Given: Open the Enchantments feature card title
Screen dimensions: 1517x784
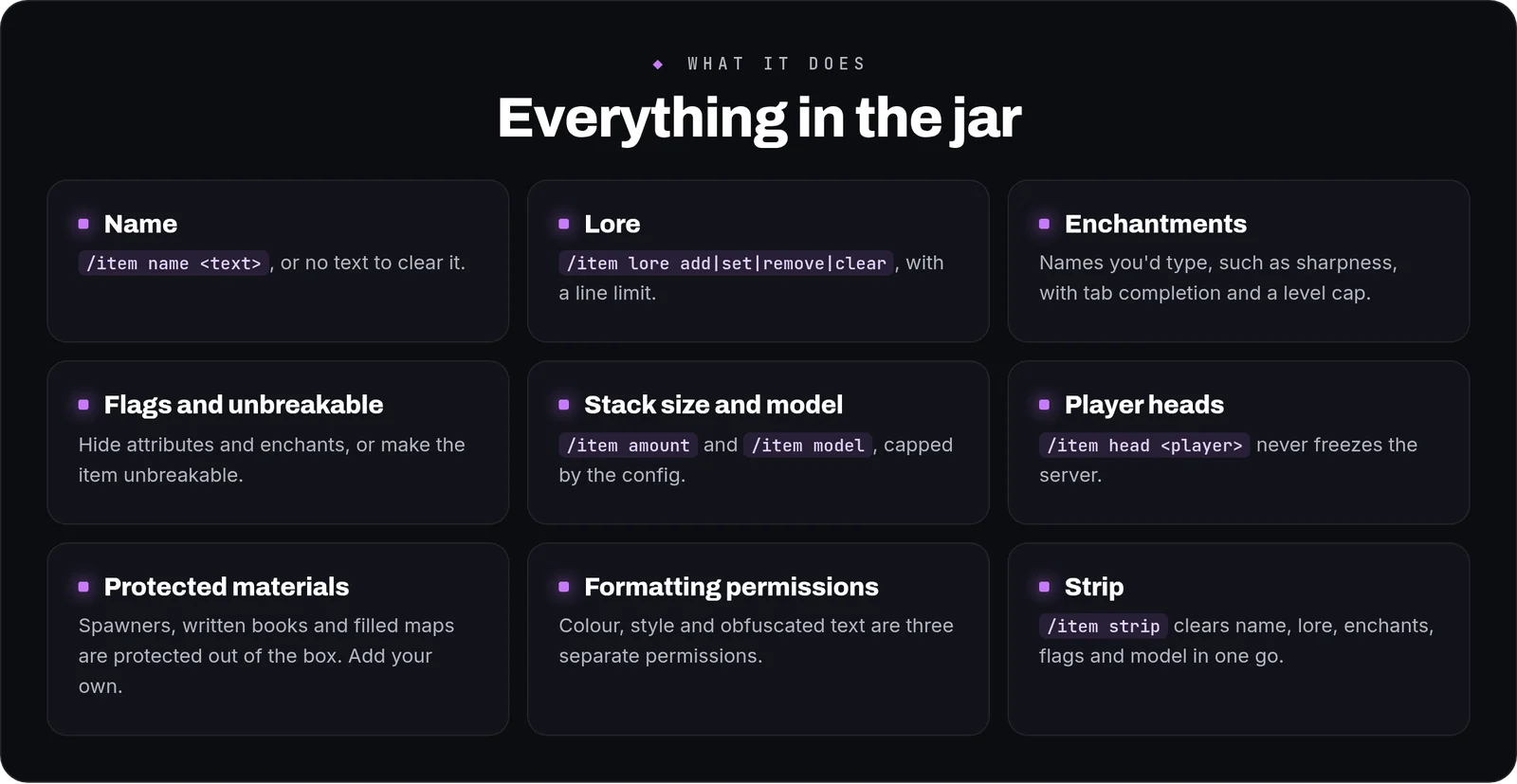Looking at the screenshot, I should point(1155,224).
